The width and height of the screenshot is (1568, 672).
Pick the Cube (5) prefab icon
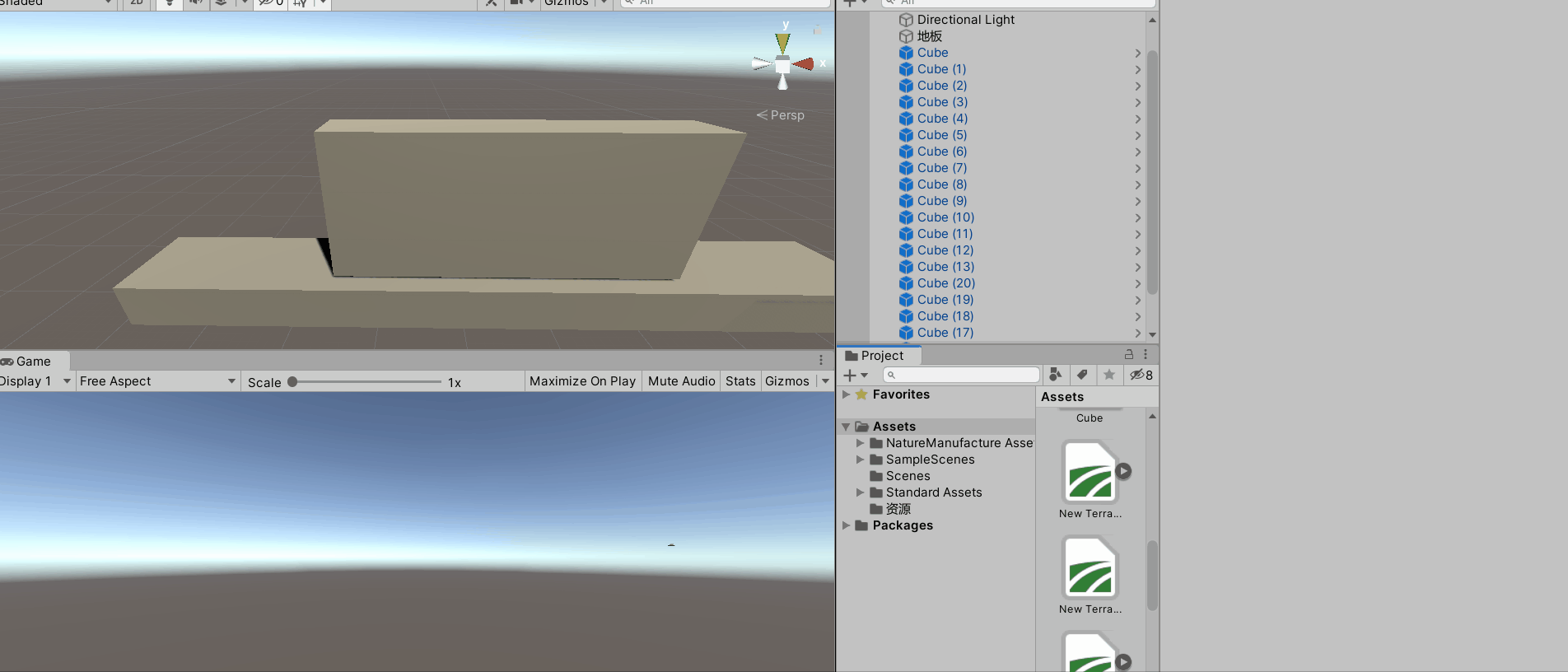(906, 135)
